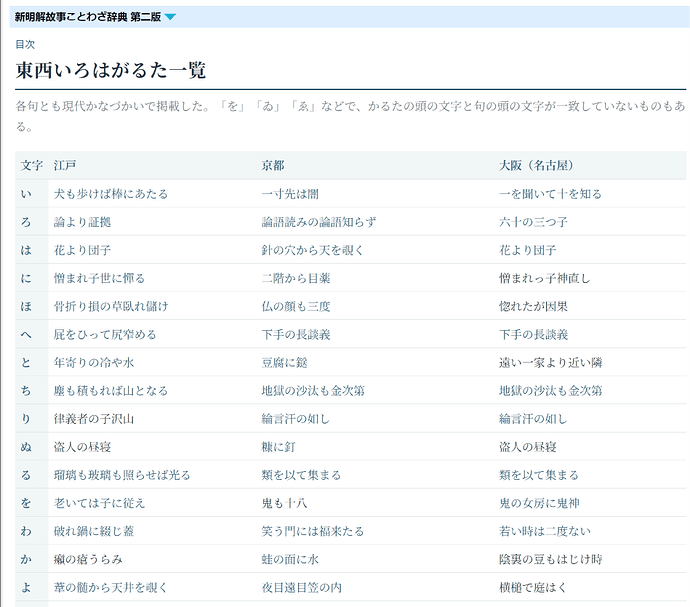Select 屁をひって尻窄める entry

pyautogui.click(x=105, y=335)
